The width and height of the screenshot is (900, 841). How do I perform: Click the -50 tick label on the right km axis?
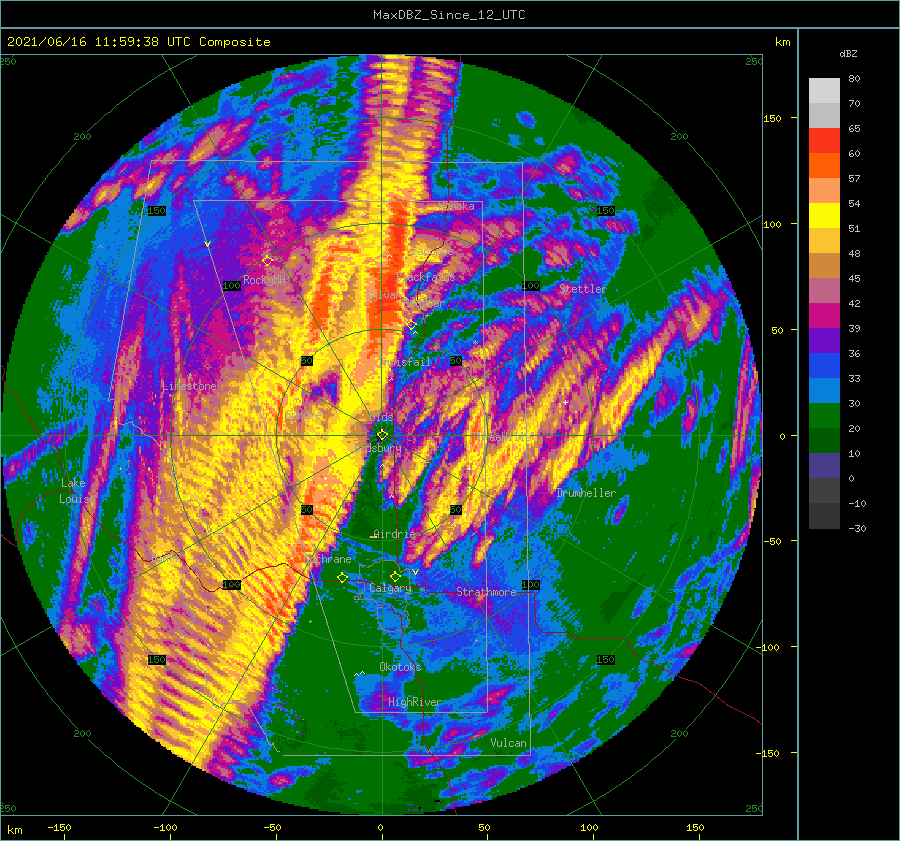pyautogui.click(x=773, y=541)
